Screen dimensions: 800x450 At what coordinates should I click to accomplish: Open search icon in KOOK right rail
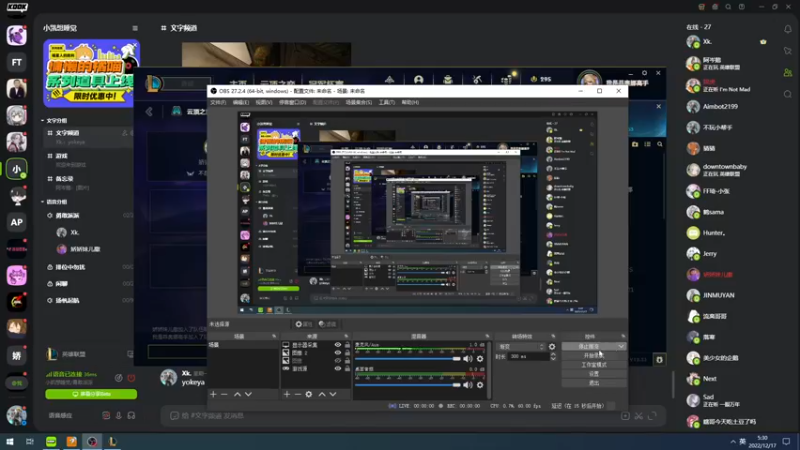tap(788, 94)
